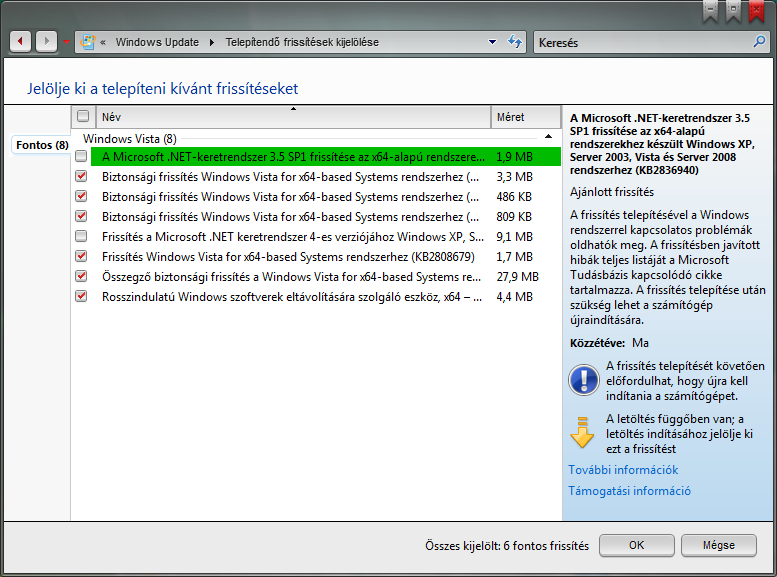Click the Forward navigation arrow button
The height and width of the screenshot is (577, 777).
pyautogui.click(x=46, y=41)
